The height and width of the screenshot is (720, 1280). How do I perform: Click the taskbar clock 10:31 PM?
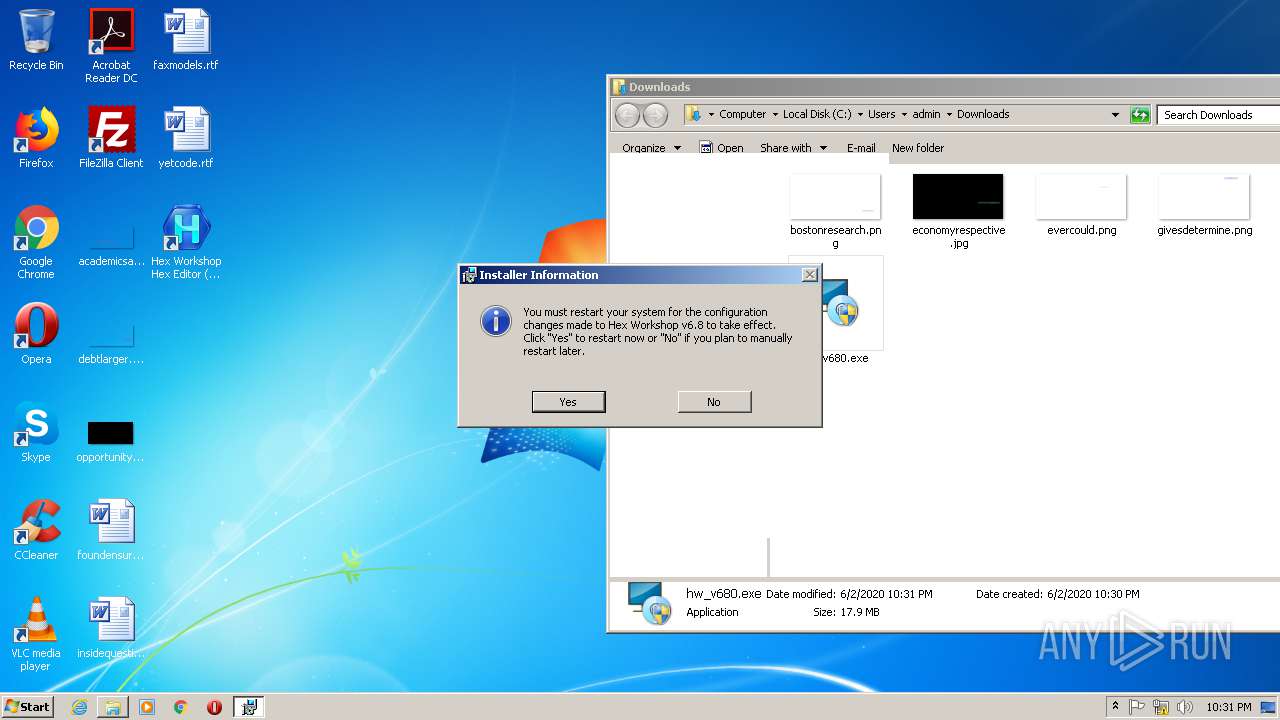pyautogui.click(x=1228, y=707)
